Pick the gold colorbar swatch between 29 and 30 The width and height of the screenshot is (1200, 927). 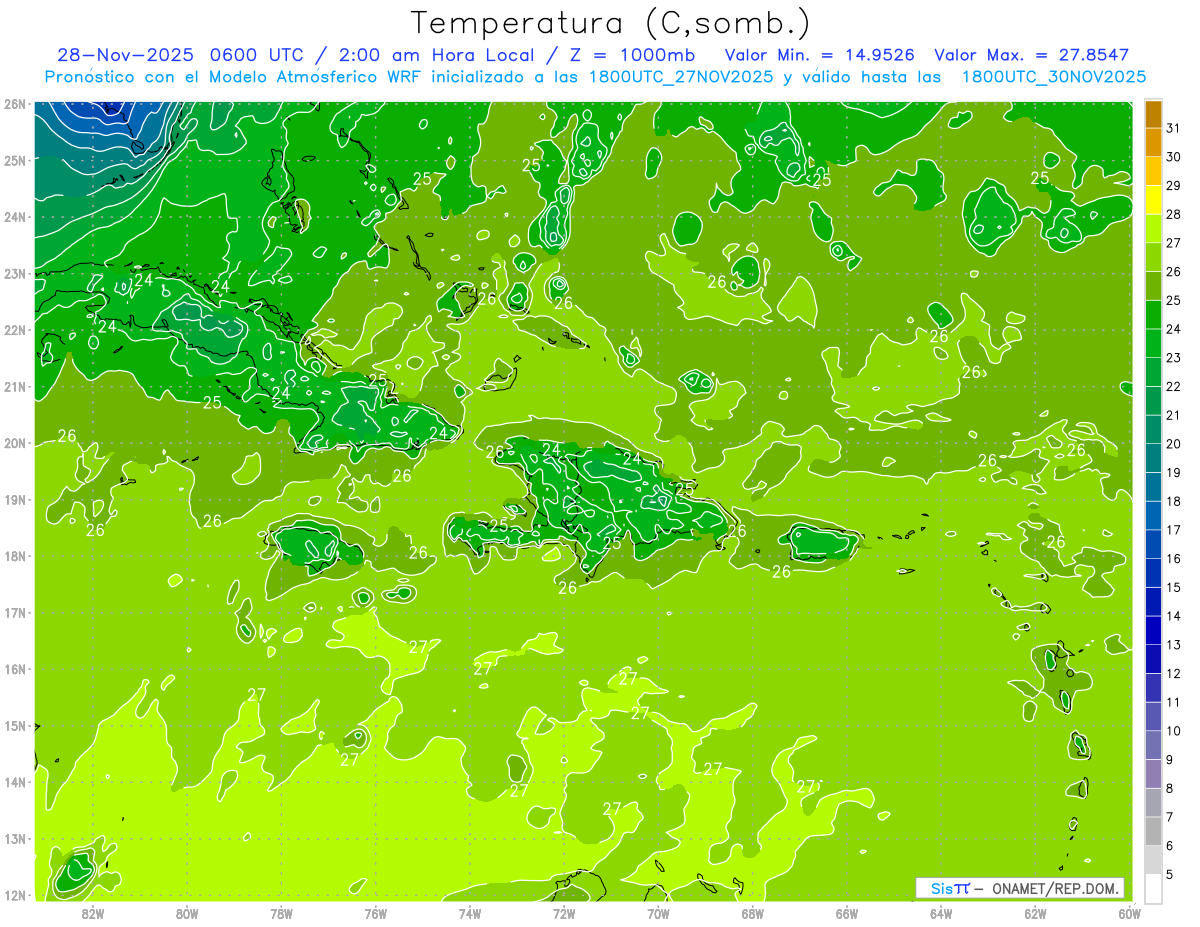tap(1153, 172)
